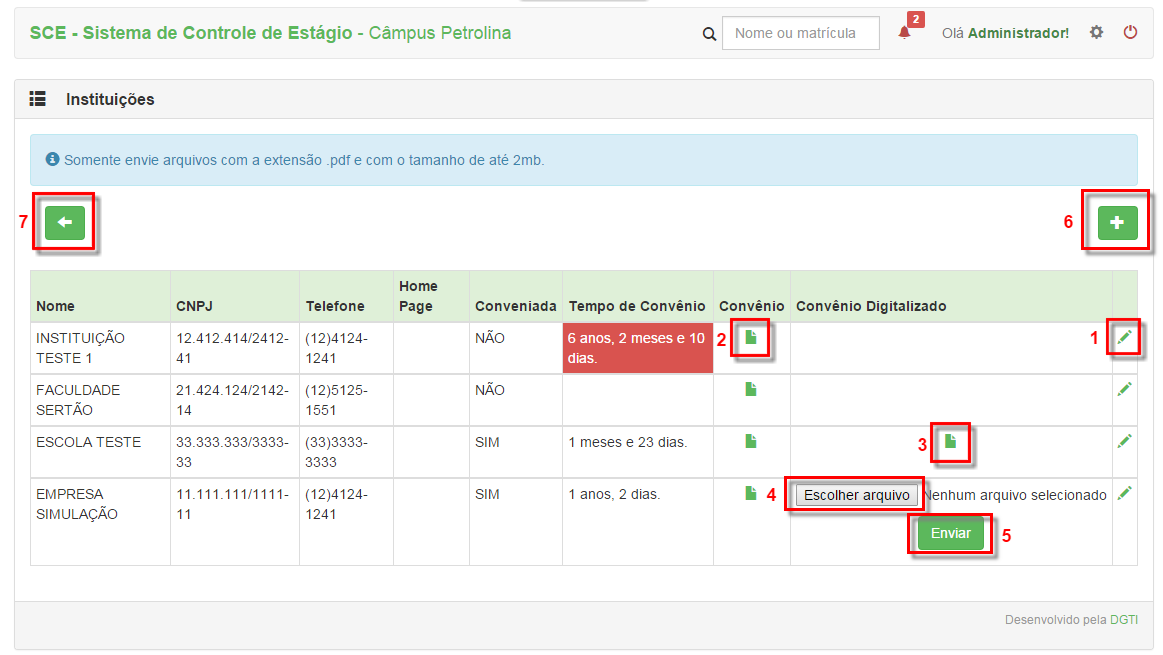Edit INSTITUIÇÃO TESTE 1 with pencil icon
The height and width of the screenshot is (655, 1163).
[x=1124, y=338]
